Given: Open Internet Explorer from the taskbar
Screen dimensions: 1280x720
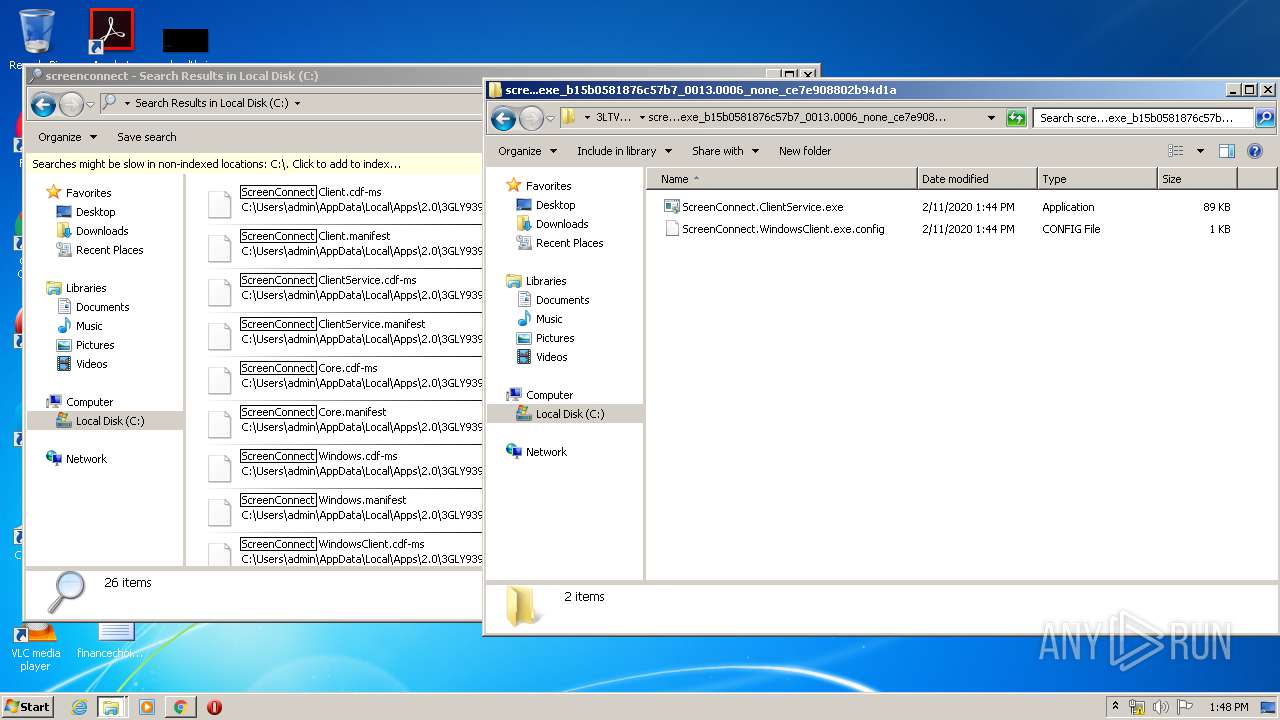Looking at the screenshot, I should (x=79, y=707).
